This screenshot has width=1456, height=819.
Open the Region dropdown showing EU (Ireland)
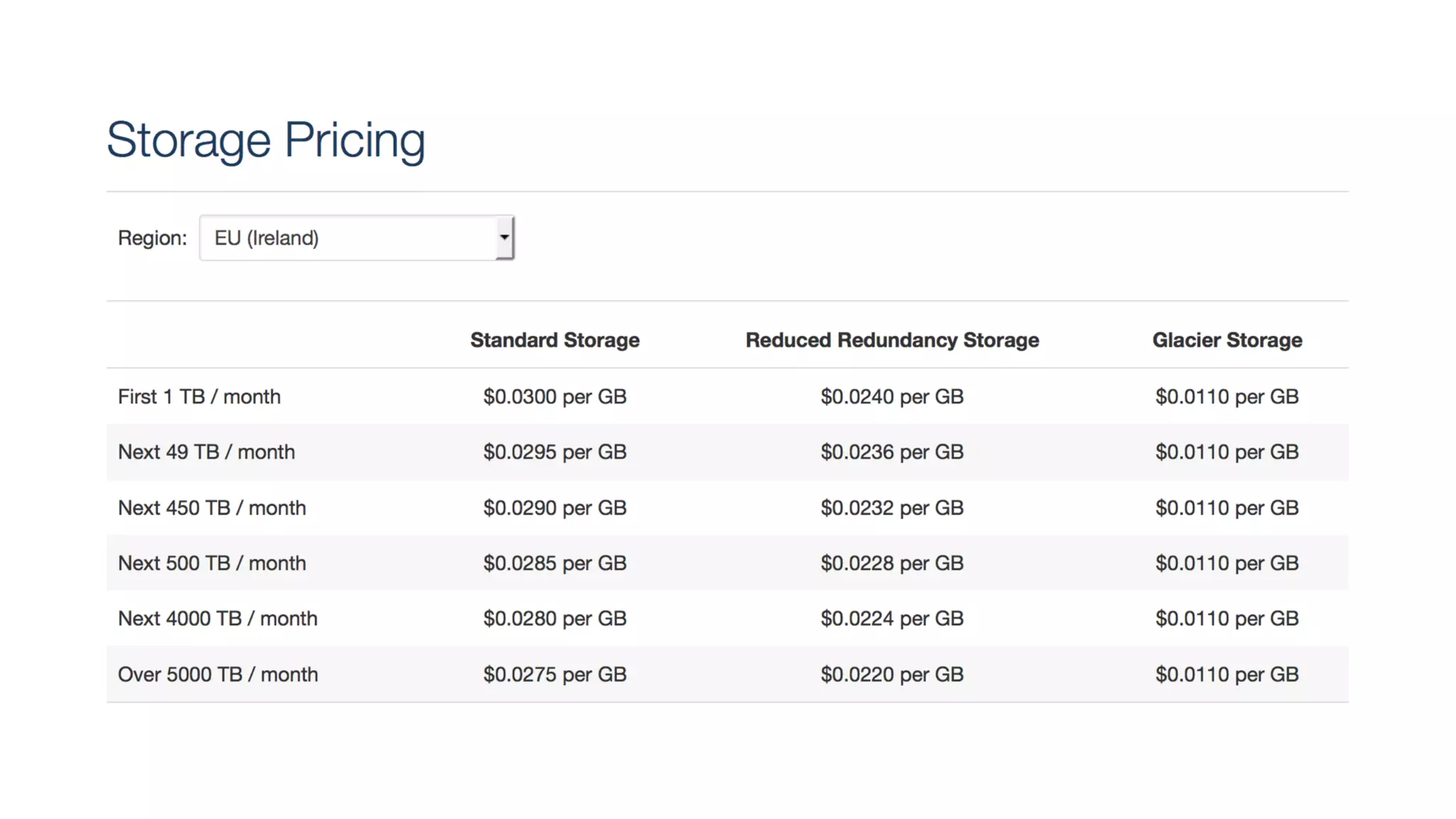tap(348, 238)
